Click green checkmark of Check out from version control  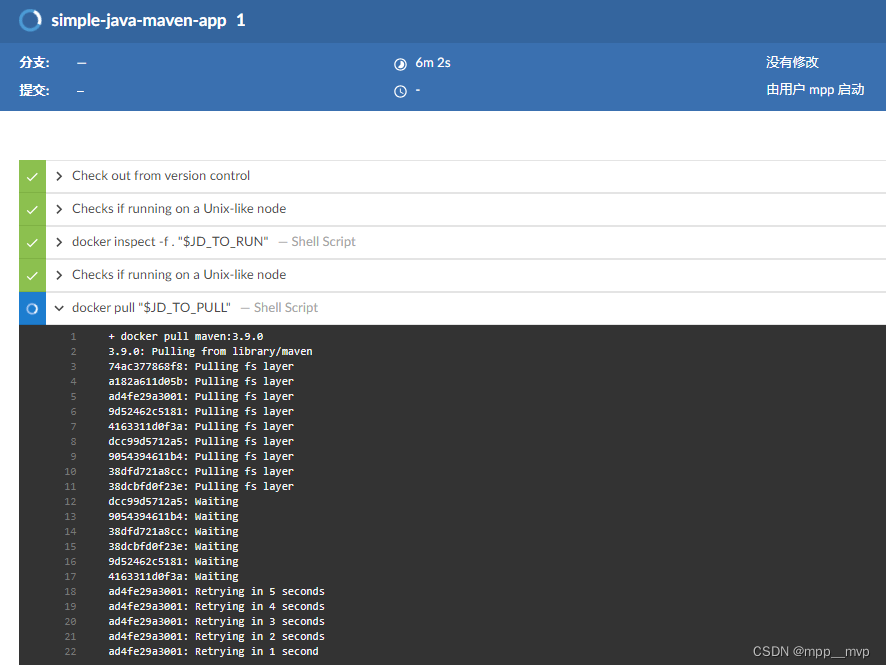pyautogui.click(x=32, y=176)
